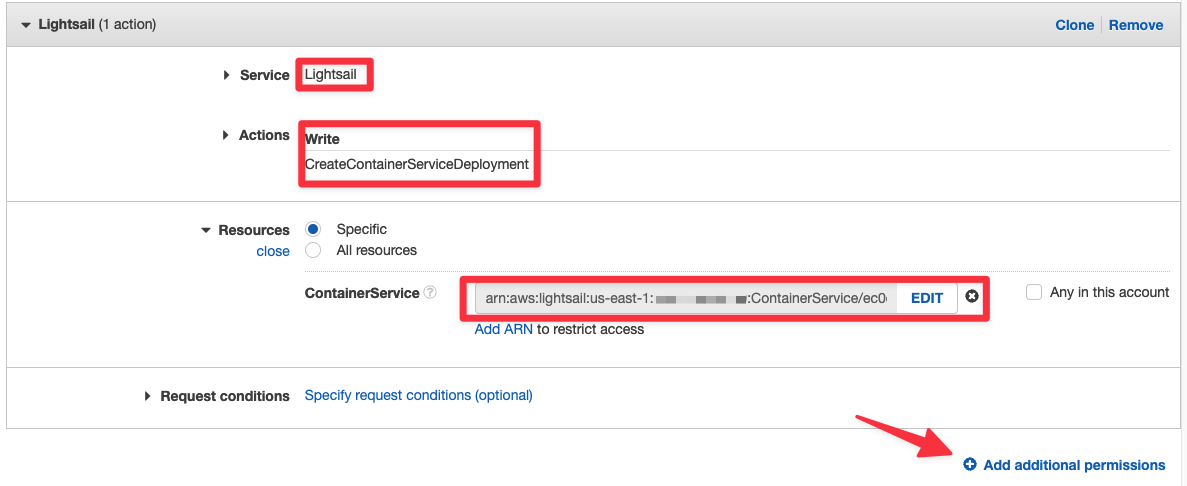Collapse the Lightsail (1 action) section
This screenshot has height=486, width=1187.
point(26,25)
